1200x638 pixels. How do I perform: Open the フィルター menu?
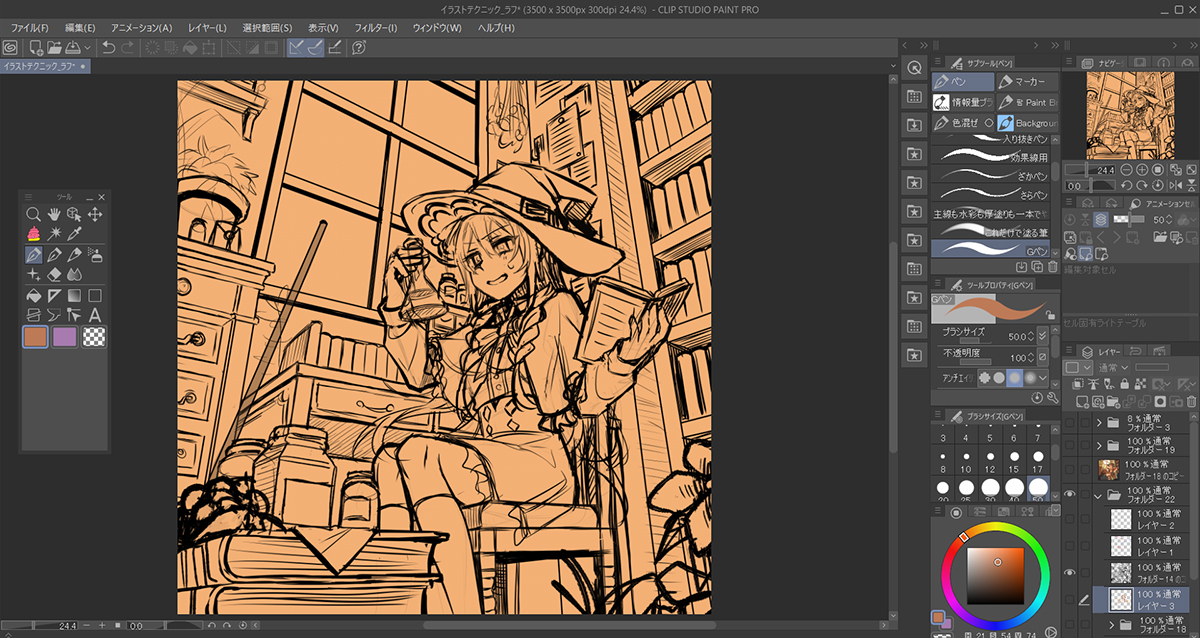click(x=375, y=28)
